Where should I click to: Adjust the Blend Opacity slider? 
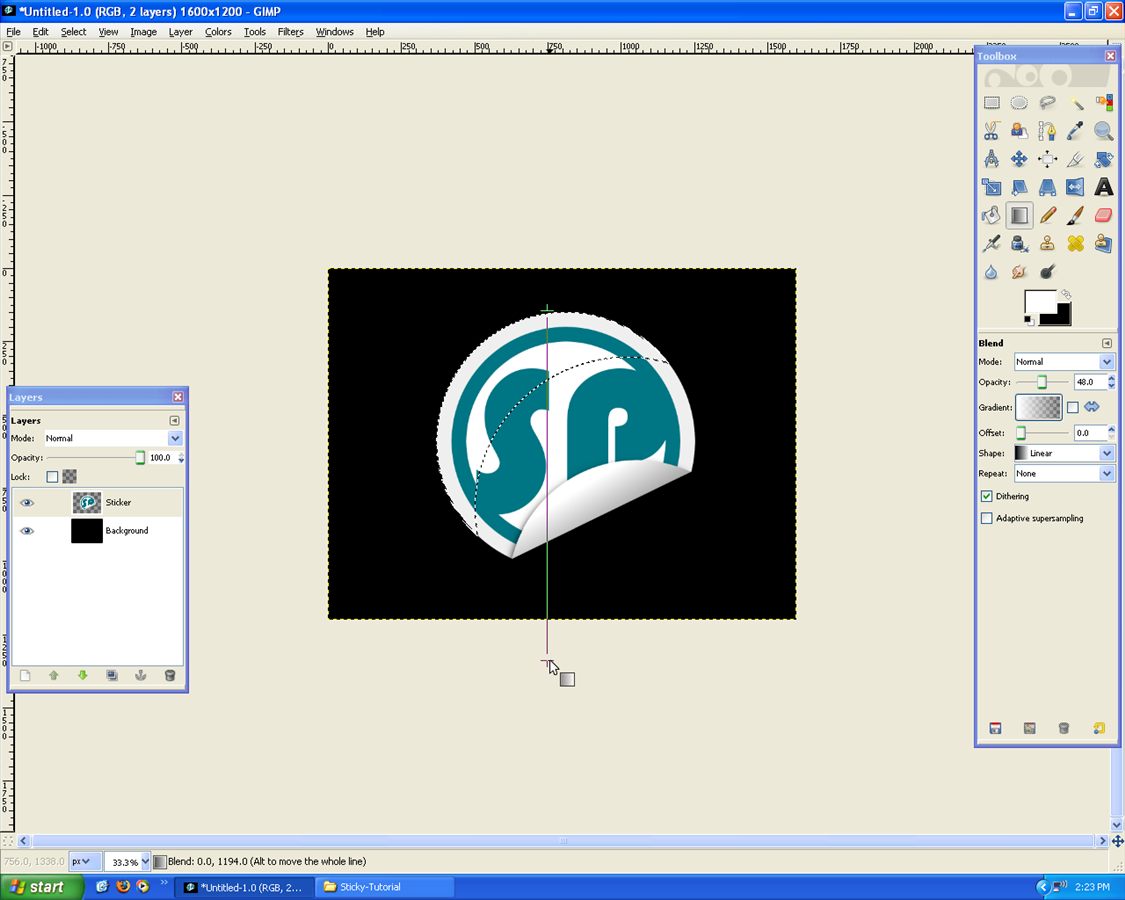[x=1042, y=383]
